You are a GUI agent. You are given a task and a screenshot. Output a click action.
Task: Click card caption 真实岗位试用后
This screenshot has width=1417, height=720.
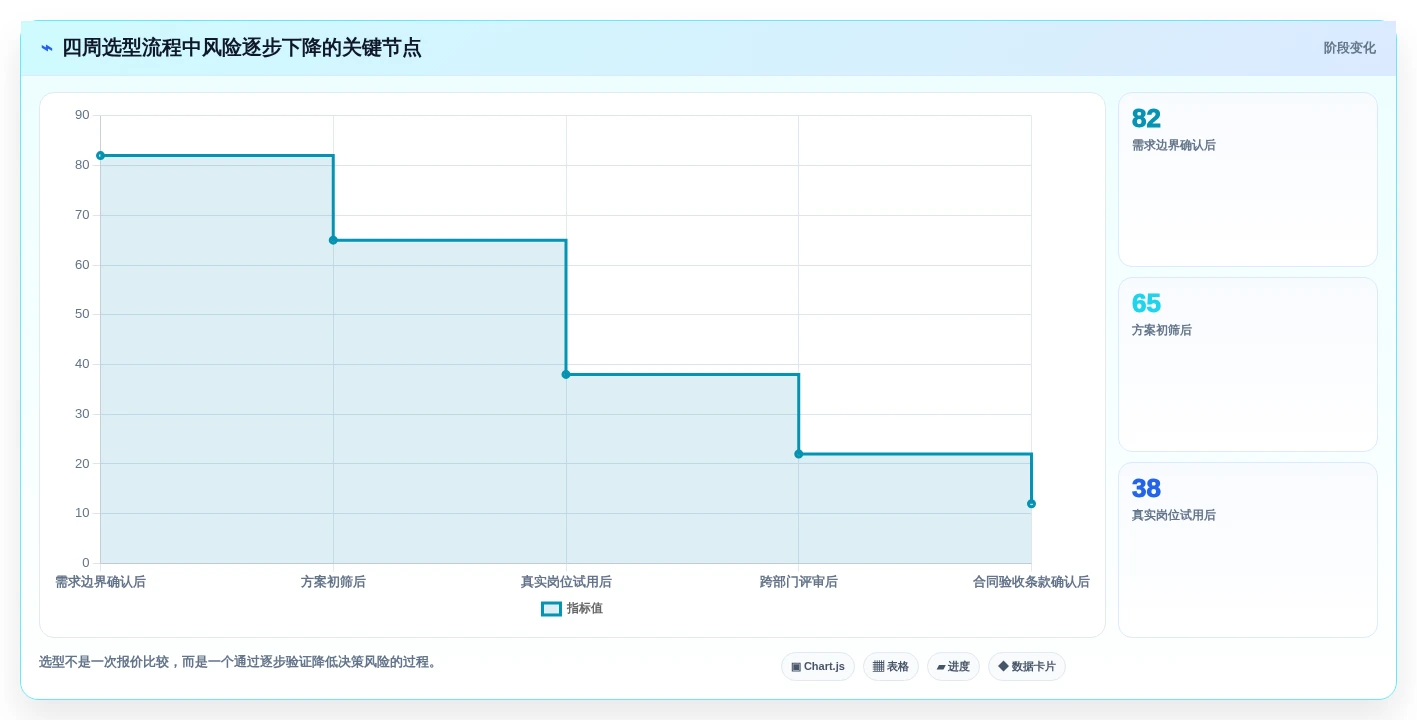(x=1174, y=515)
